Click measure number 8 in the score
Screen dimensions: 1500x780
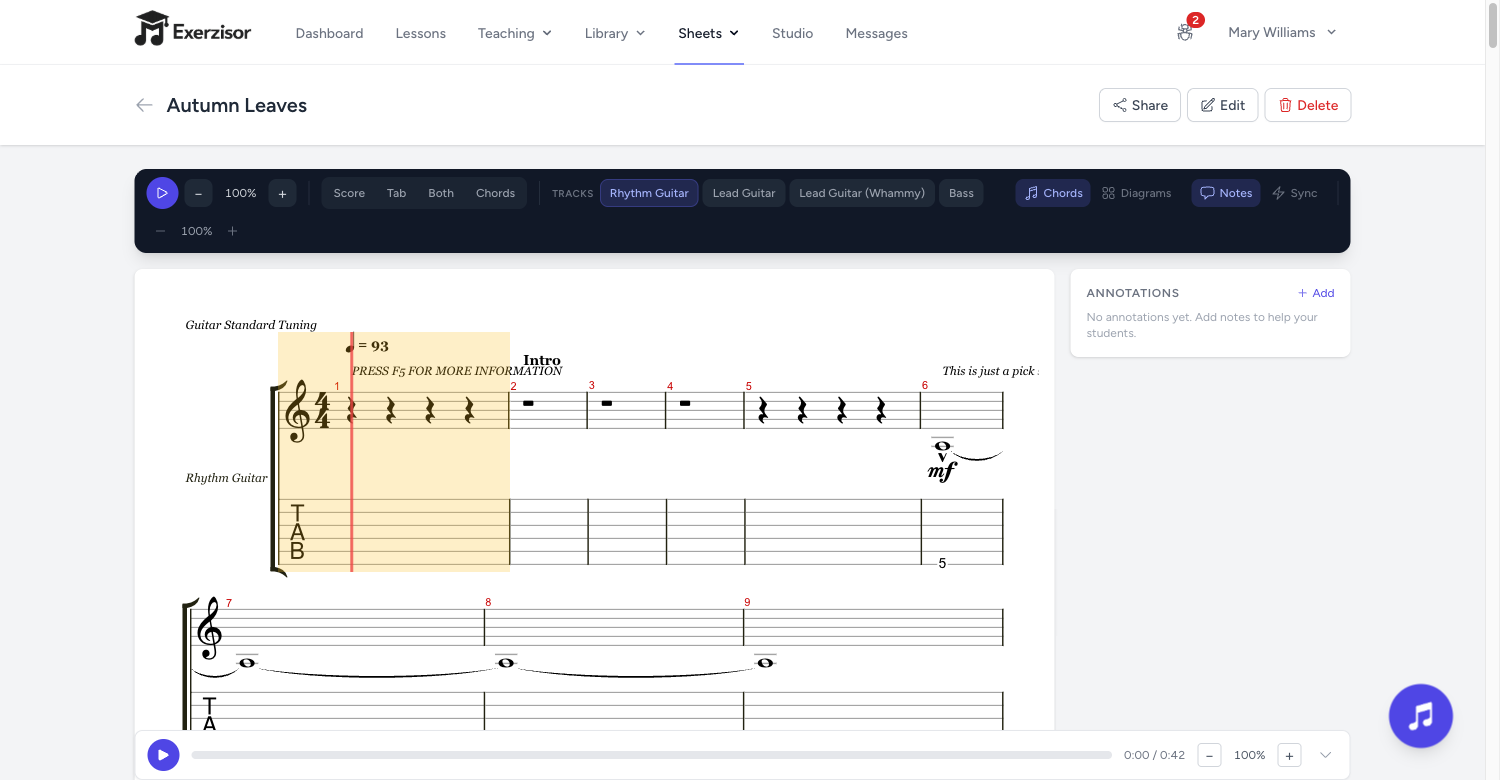point(488,602)
